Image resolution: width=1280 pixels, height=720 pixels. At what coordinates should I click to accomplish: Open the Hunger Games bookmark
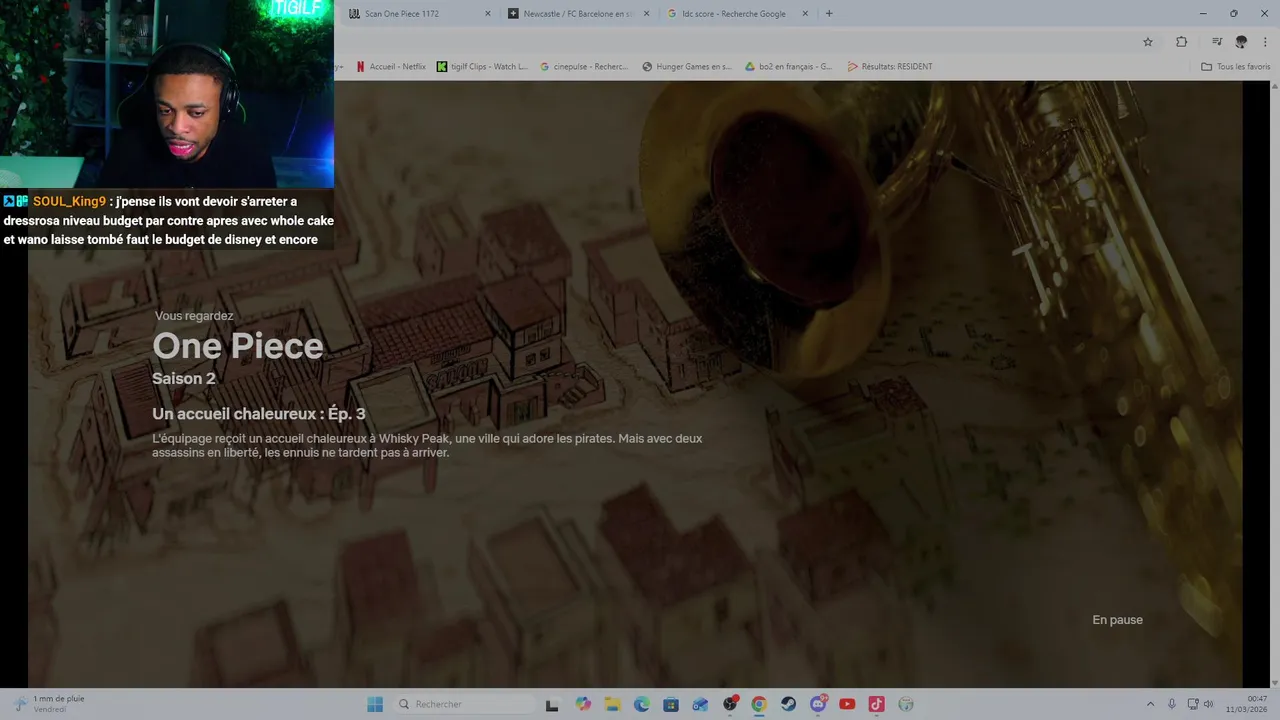click(687, 67)
